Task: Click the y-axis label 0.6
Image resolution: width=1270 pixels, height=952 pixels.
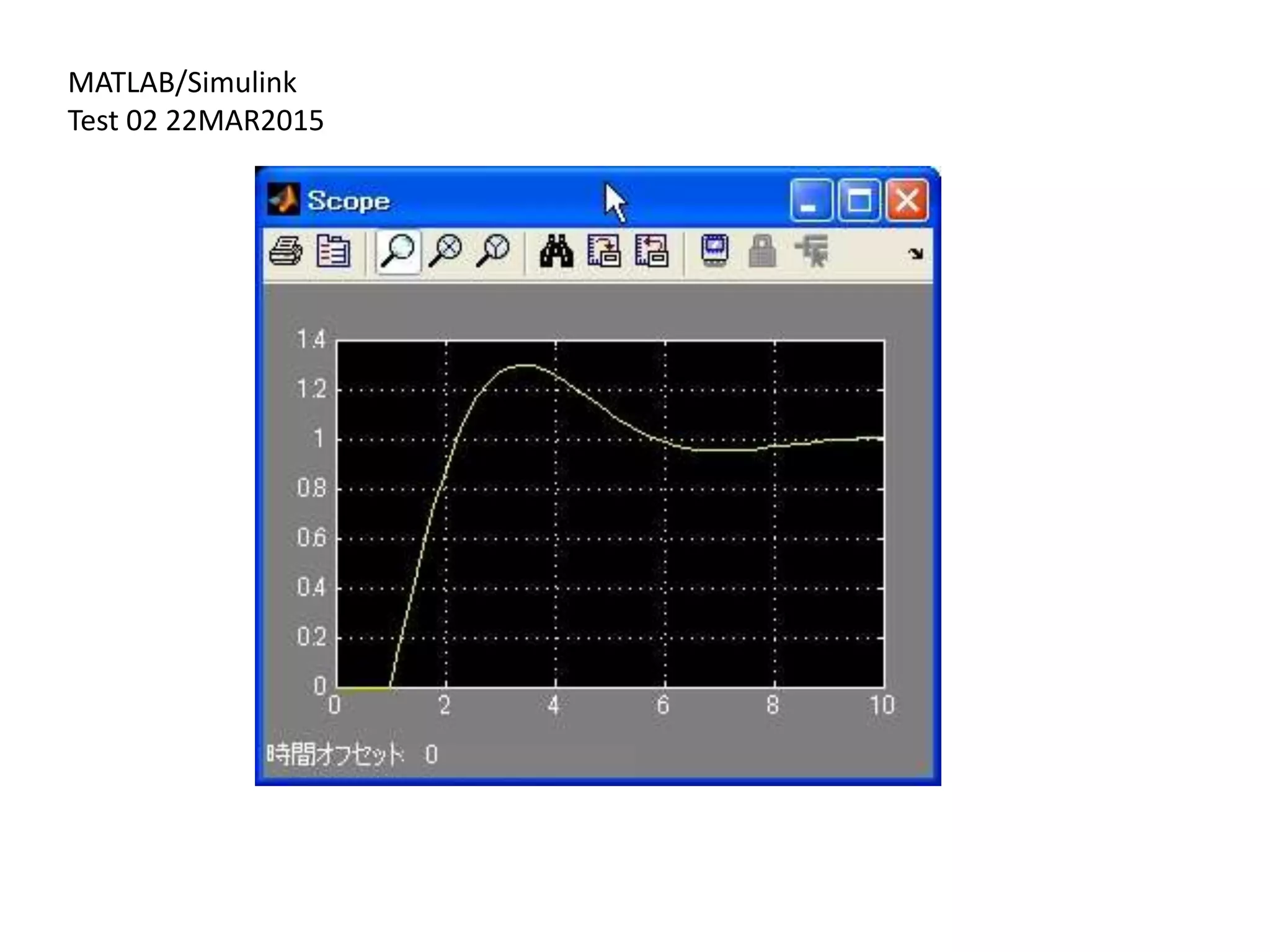Action: coord(311,537)
